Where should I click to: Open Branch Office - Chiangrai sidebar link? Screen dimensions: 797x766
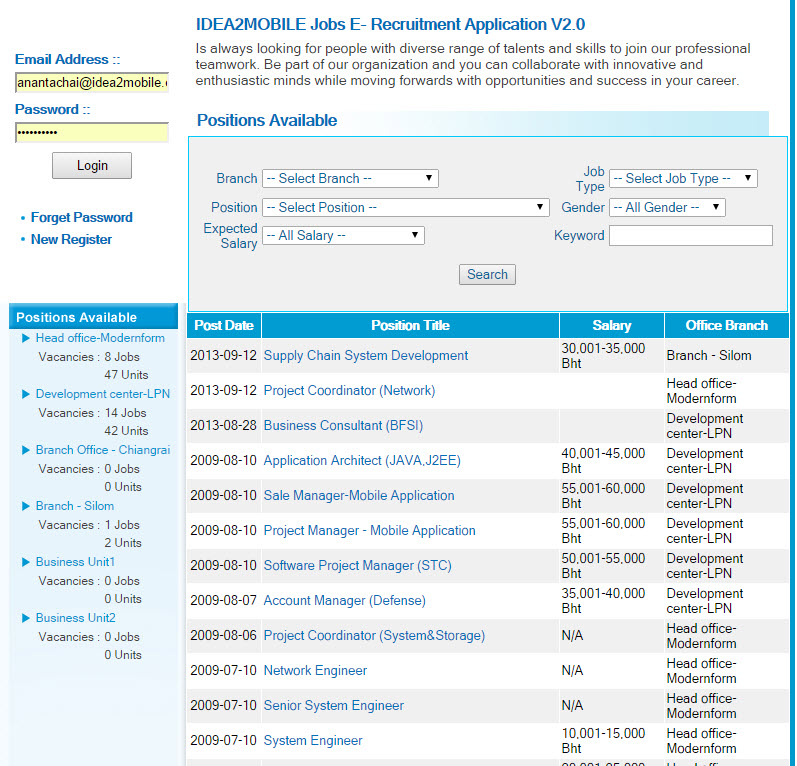[103, 450]
